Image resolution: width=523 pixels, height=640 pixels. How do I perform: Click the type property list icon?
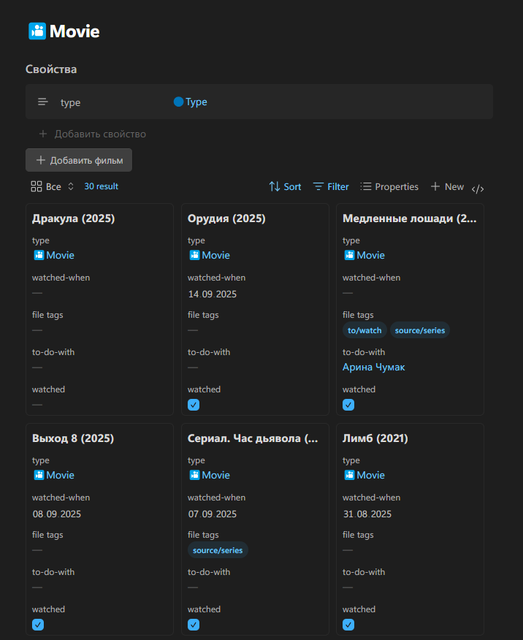43,102
